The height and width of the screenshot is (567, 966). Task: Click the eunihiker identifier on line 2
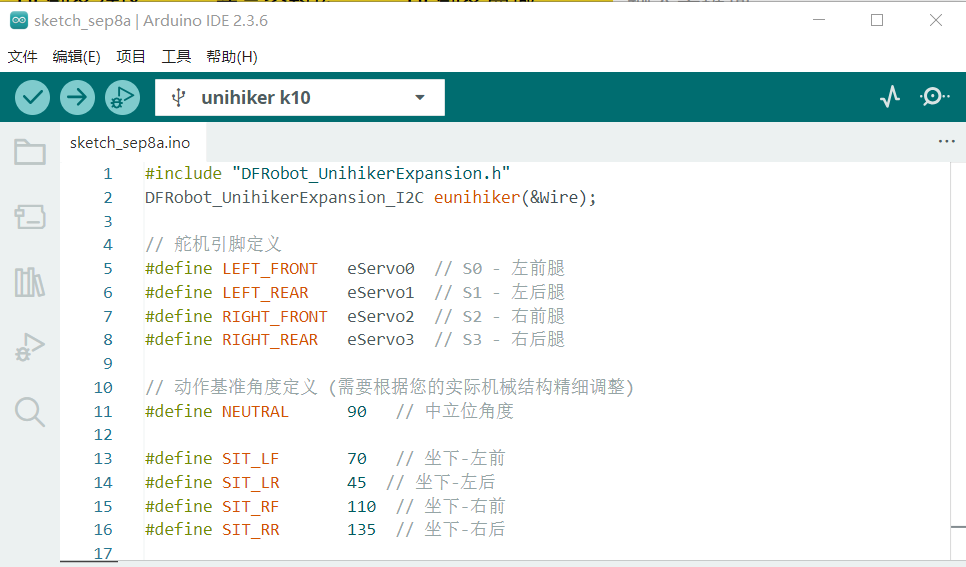[477, 198]
